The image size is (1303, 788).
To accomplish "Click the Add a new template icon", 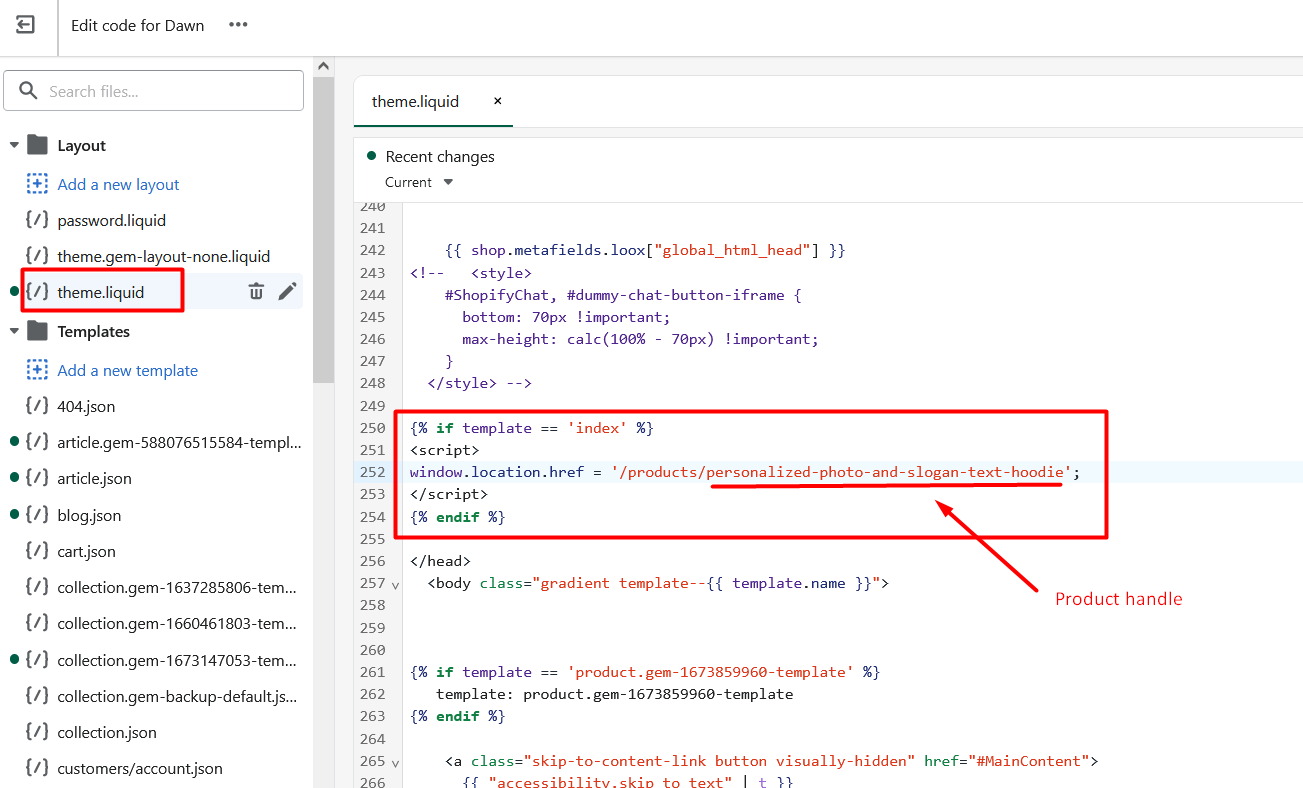I will (37, 370).
